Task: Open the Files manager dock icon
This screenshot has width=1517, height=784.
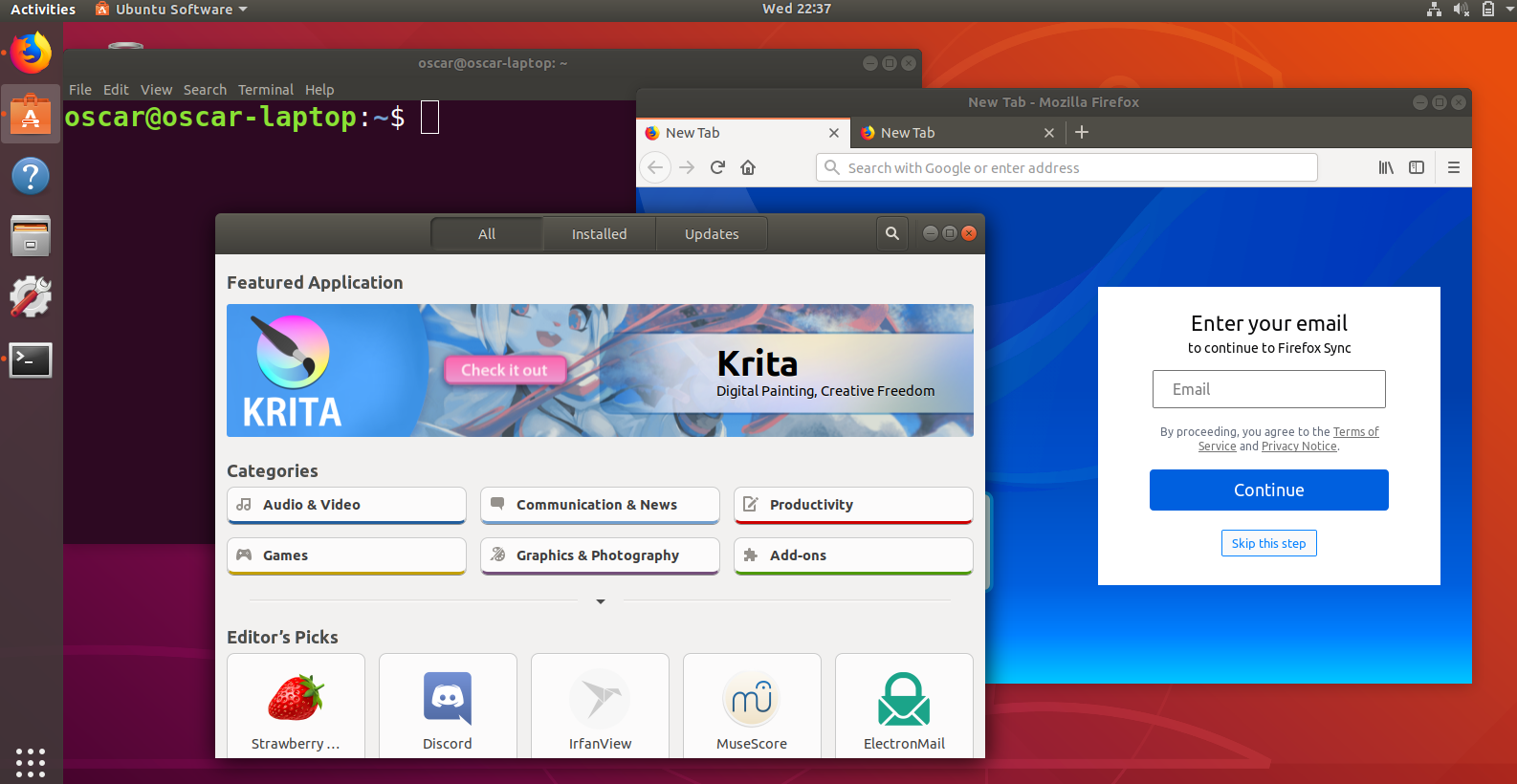Action: point(31,236)
